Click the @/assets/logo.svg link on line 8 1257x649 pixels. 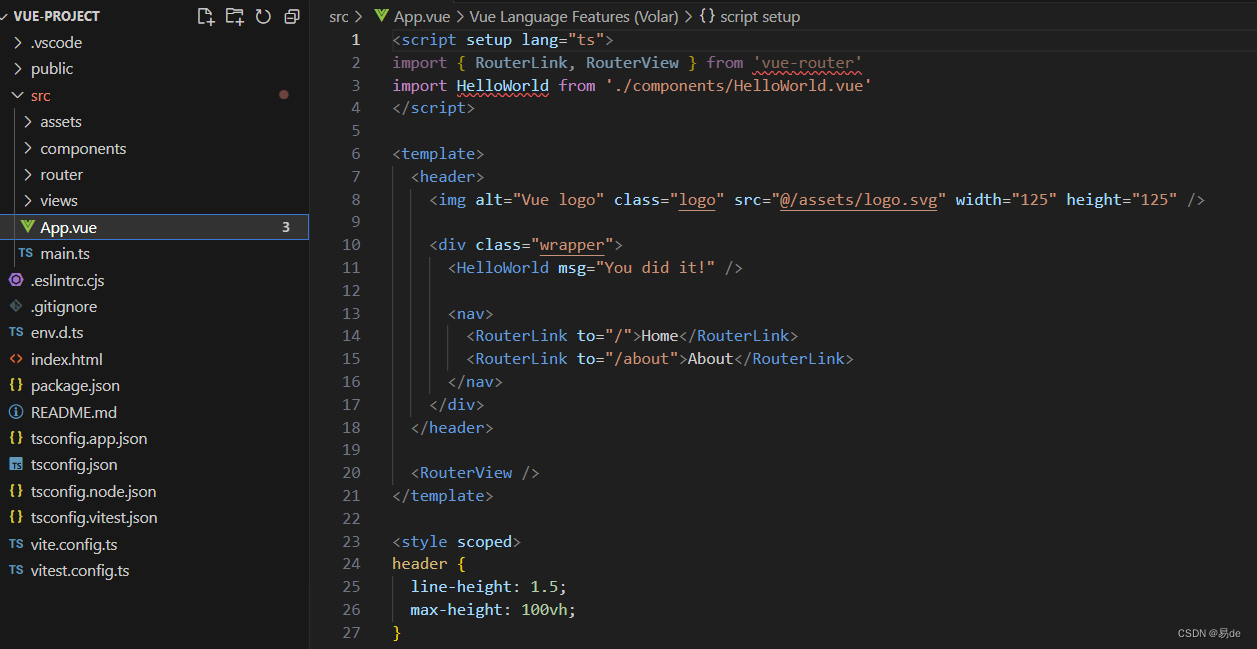coord(859,199)
